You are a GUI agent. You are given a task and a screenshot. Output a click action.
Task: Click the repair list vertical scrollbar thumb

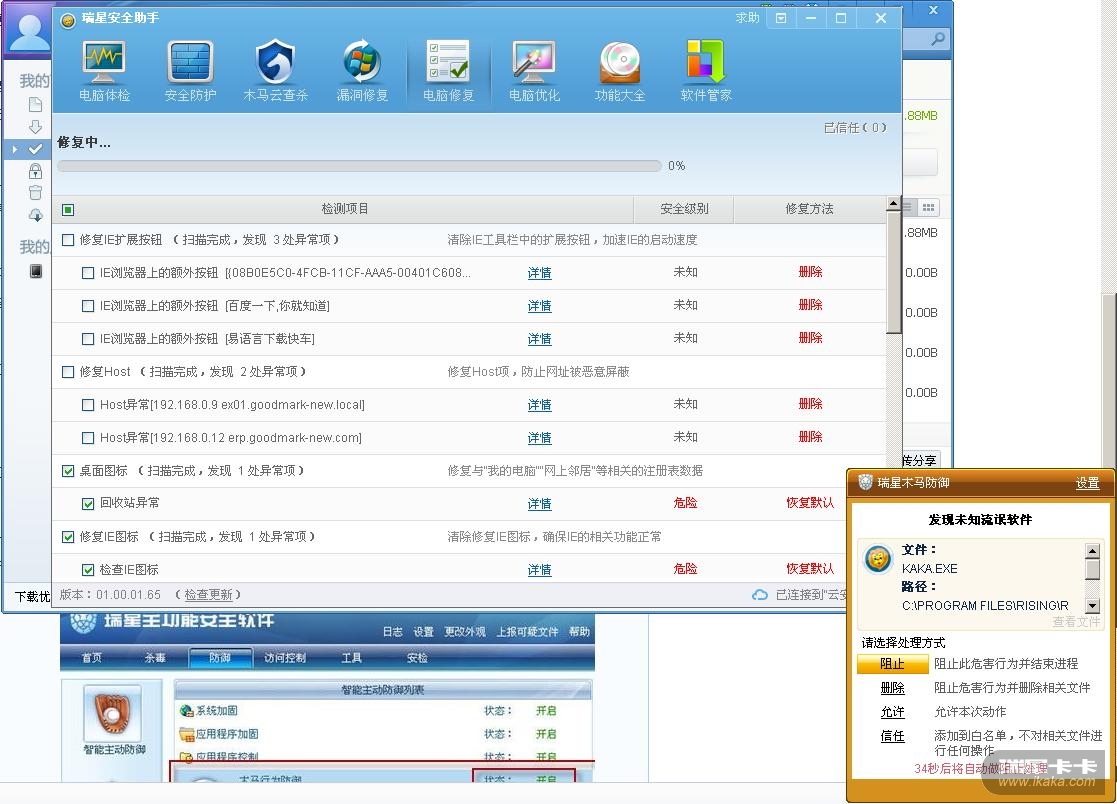click(893, 272)
